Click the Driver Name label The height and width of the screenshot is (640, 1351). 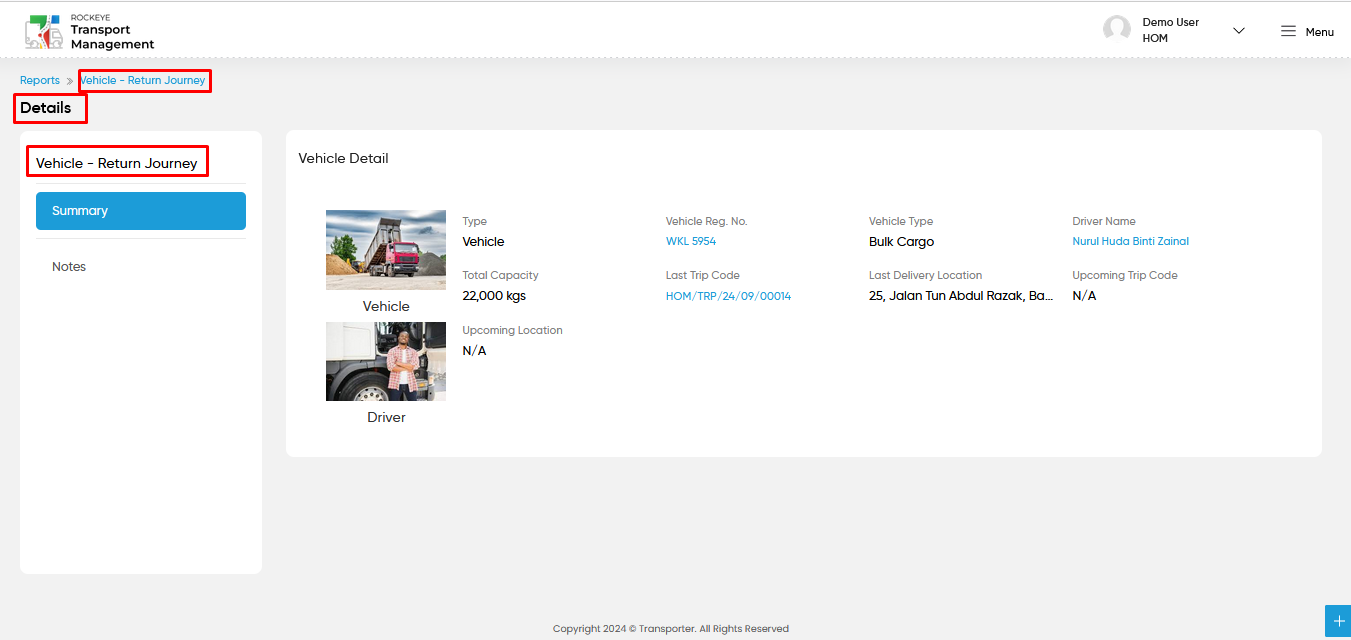click(x=1104, y=221)
